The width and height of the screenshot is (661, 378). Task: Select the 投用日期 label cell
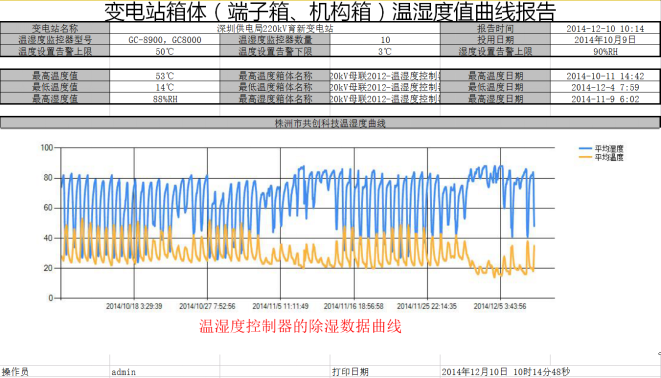click(495, 40)
